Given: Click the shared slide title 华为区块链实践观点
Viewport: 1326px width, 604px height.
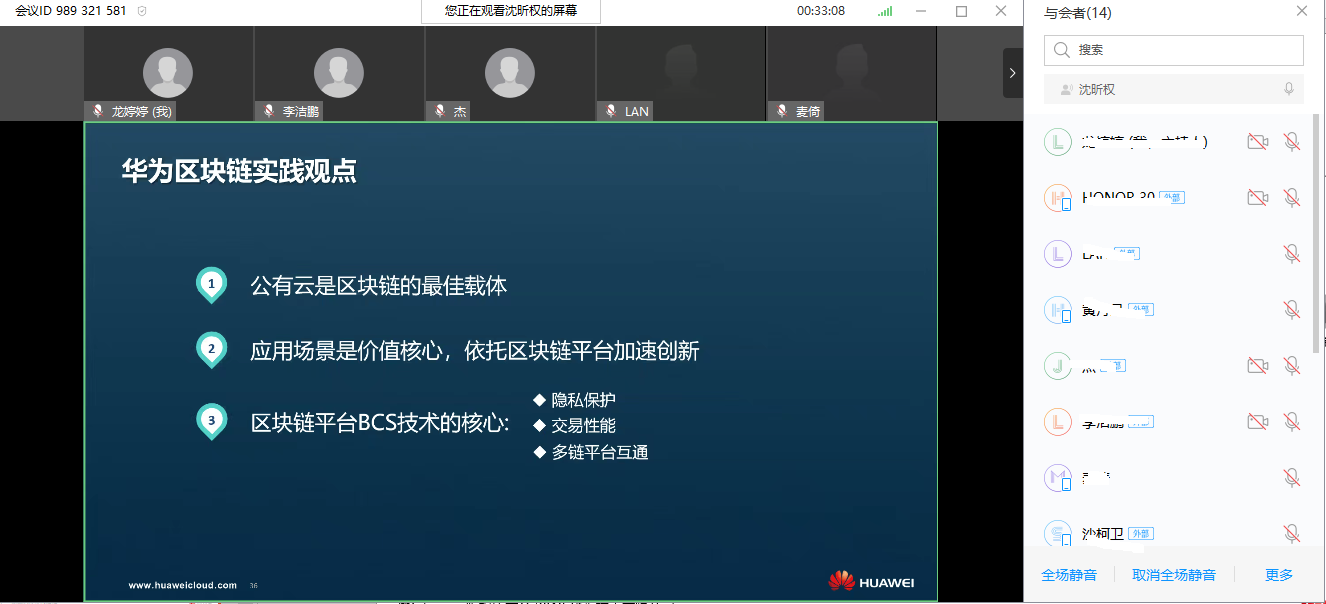Looking at the screenshot, I should pyautogui.click(x=239, y=171).
